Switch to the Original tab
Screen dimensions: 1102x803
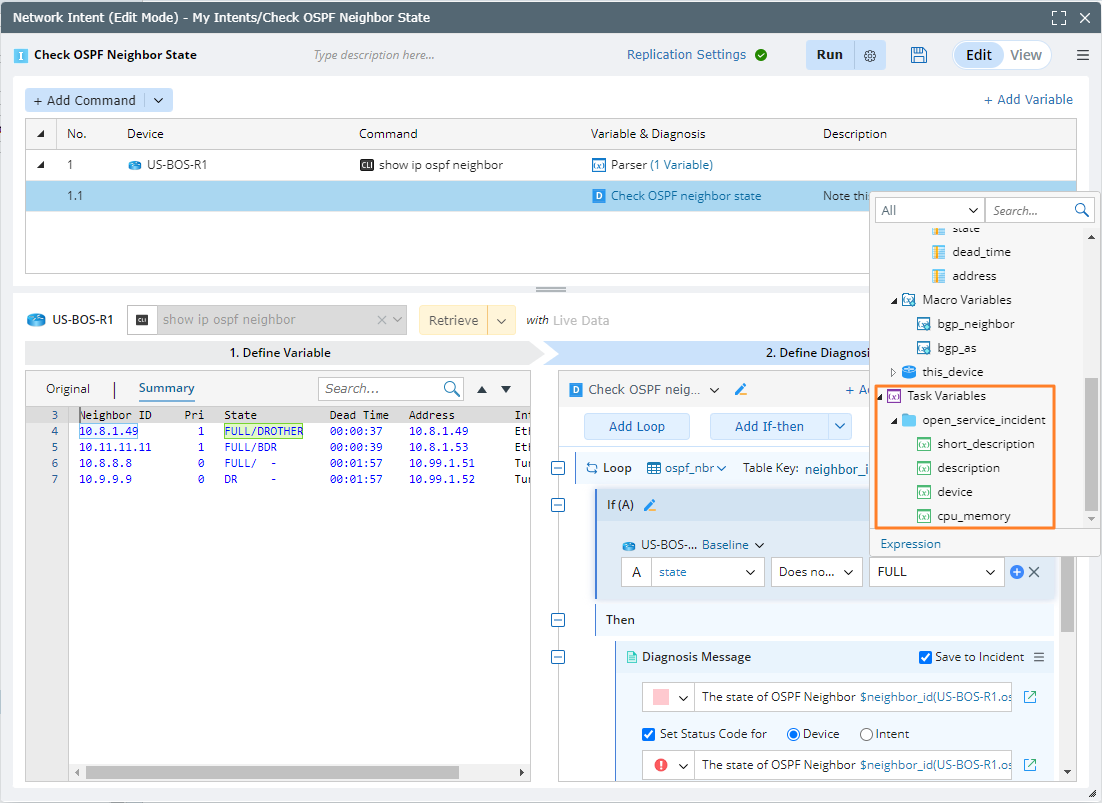[x=68, y=389]
